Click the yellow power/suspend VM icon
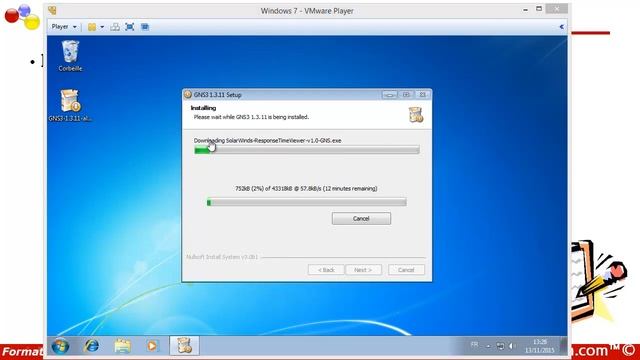Image resolution: width=640 pixels, height=360 pixels. [x=92, y=27]
